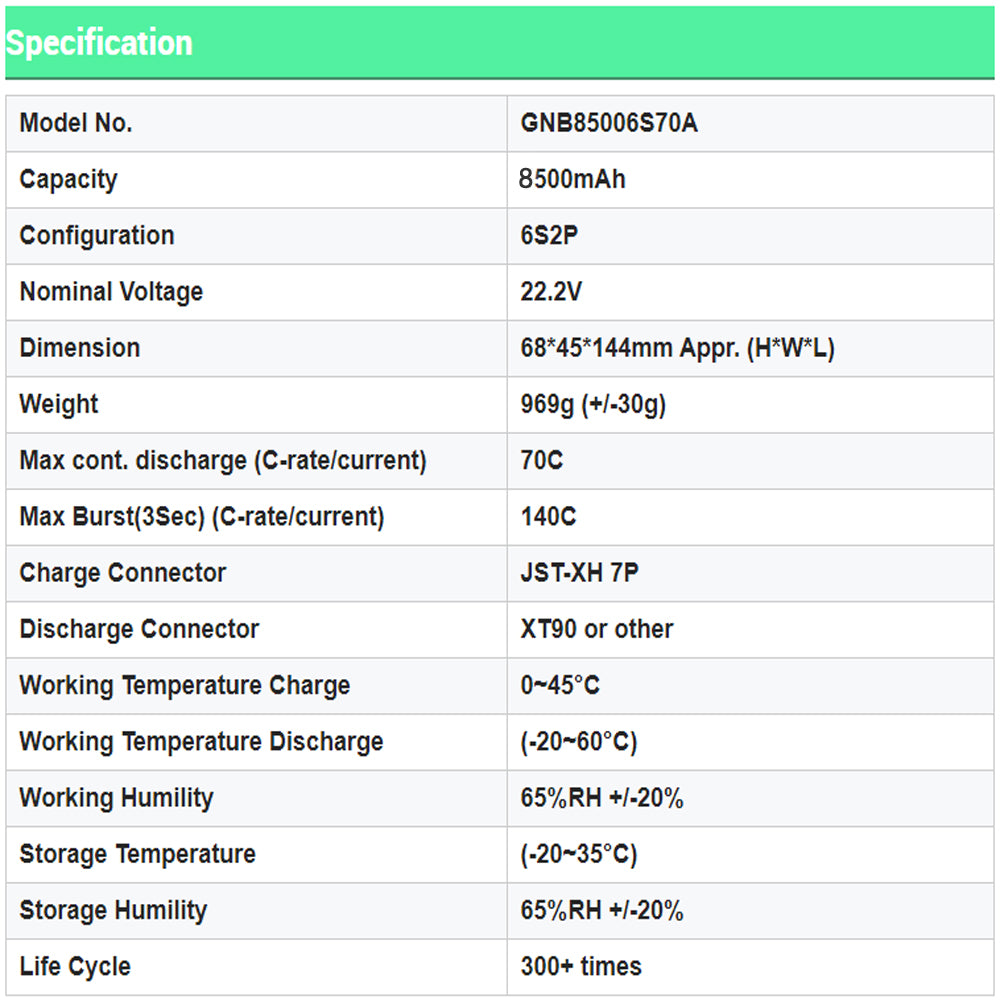This screenshot has width=1000, height=1000.
Task: Click the 969g weight value
Action: point(593,404)
